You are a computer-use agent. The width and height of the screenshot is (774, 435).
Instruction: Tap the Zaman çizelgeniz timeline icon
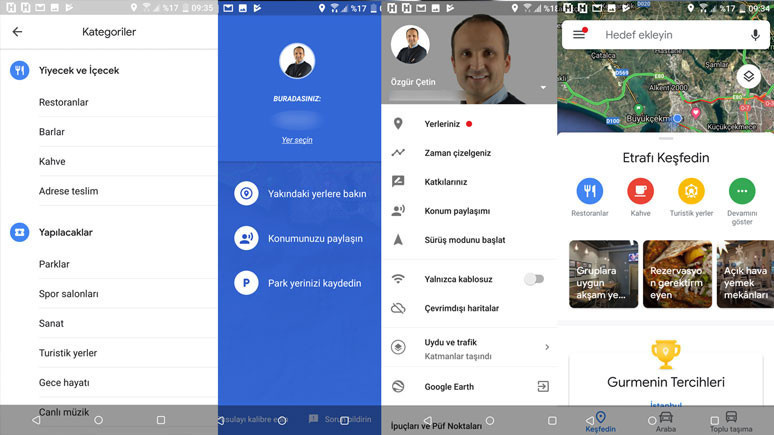398,153
